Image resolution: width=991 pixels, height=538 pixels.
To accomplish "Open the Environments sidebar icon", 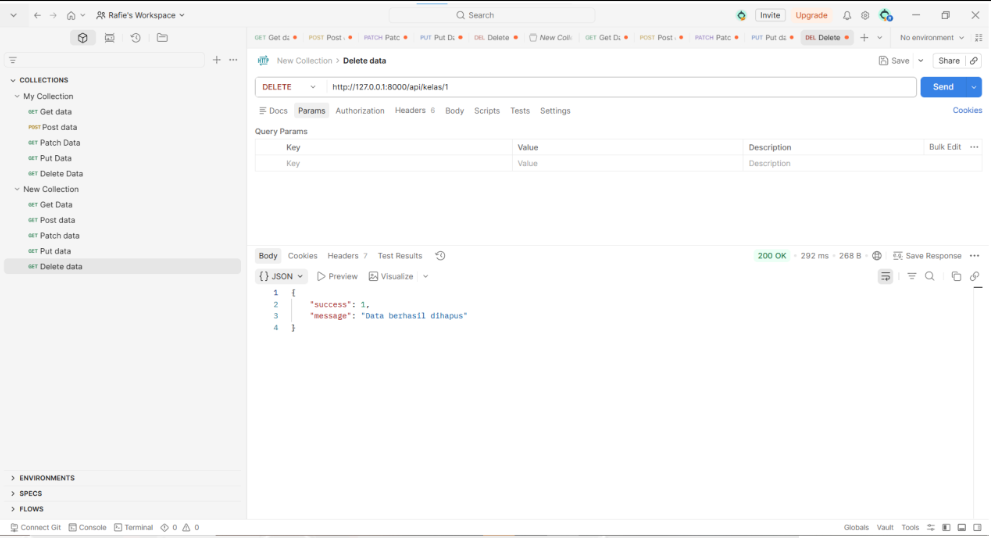I will [x=109, y=38].
